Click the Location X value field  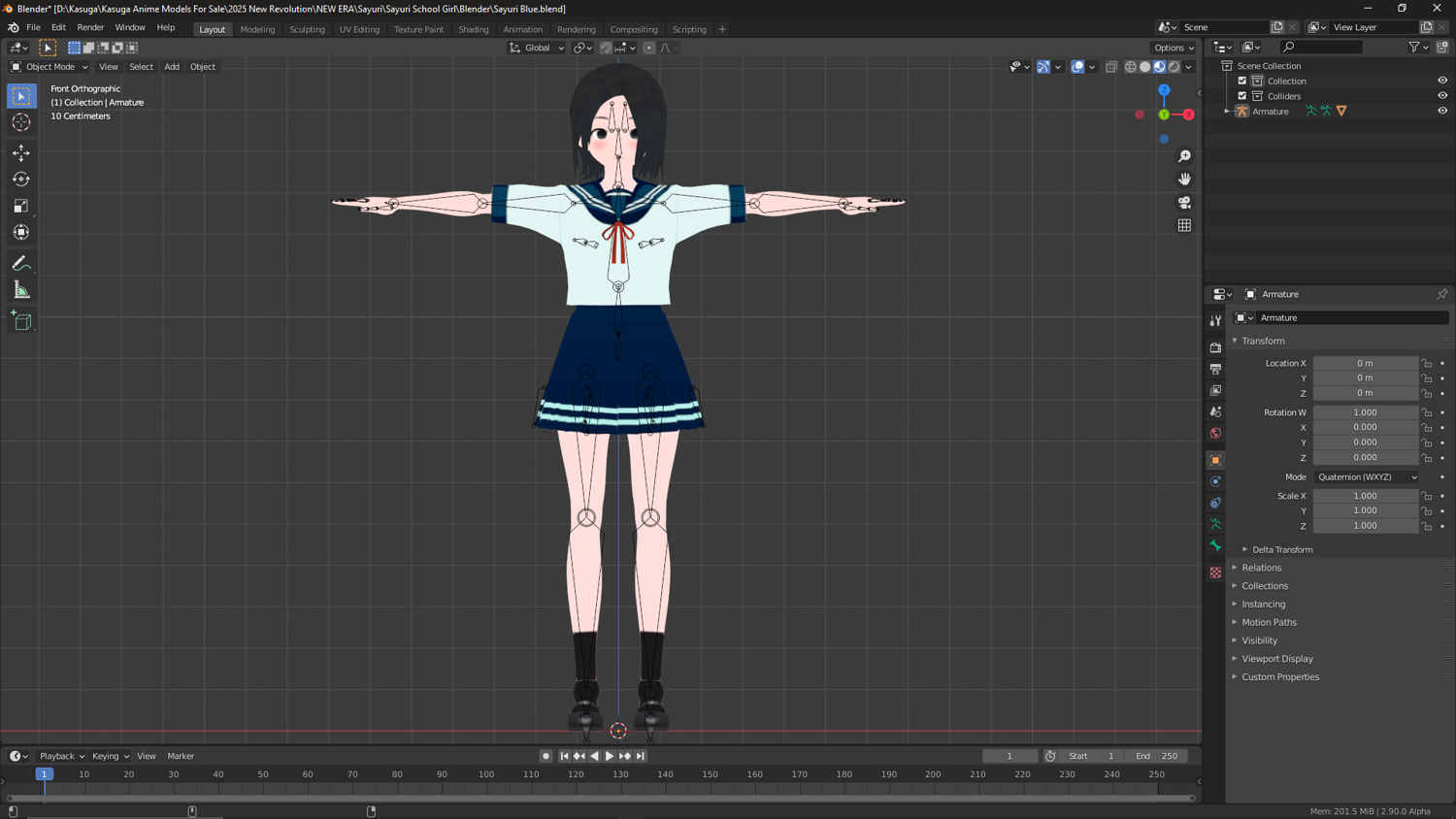pos(1365,363)
